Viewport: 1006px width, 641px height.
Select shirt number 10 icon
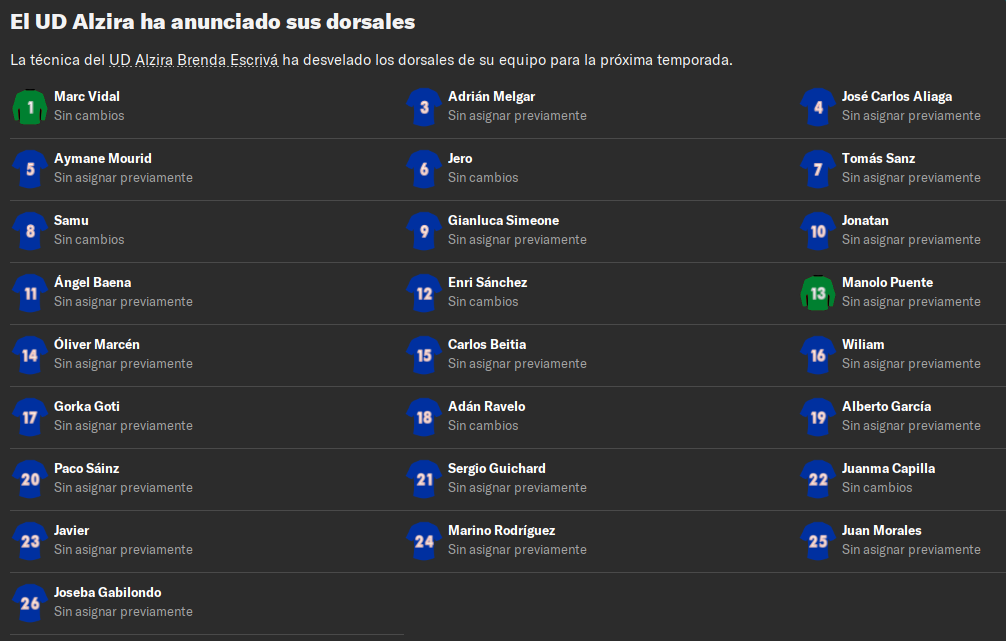pos(818,230)
